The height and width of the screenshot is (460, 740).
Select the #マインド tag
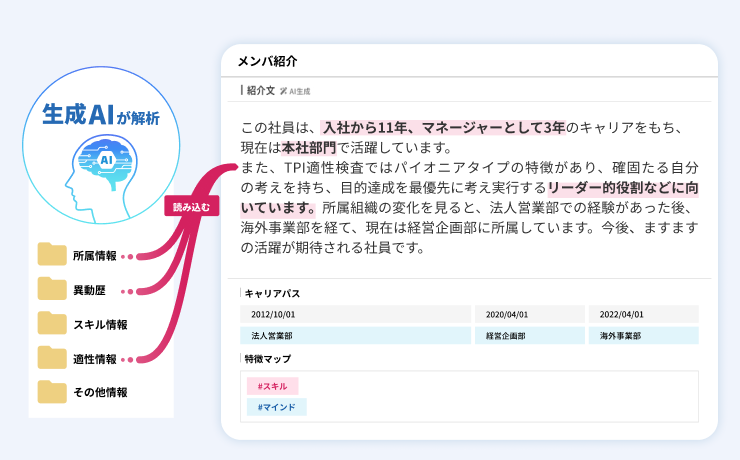[277, 407]
